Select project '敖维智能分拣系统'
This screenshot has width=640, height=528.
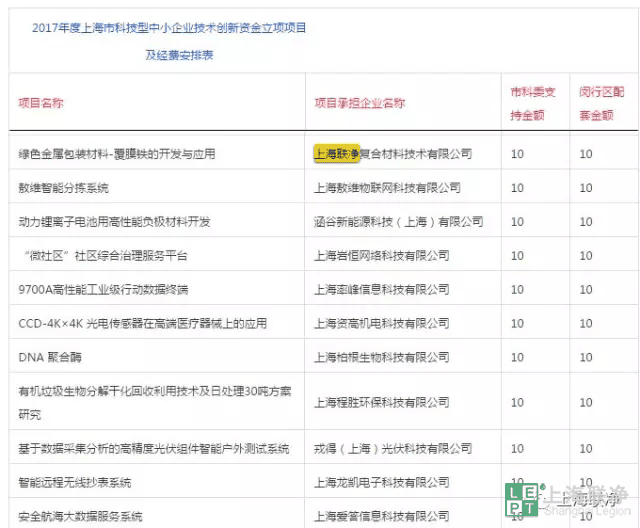pyautogui.click(x=63, y=188)
